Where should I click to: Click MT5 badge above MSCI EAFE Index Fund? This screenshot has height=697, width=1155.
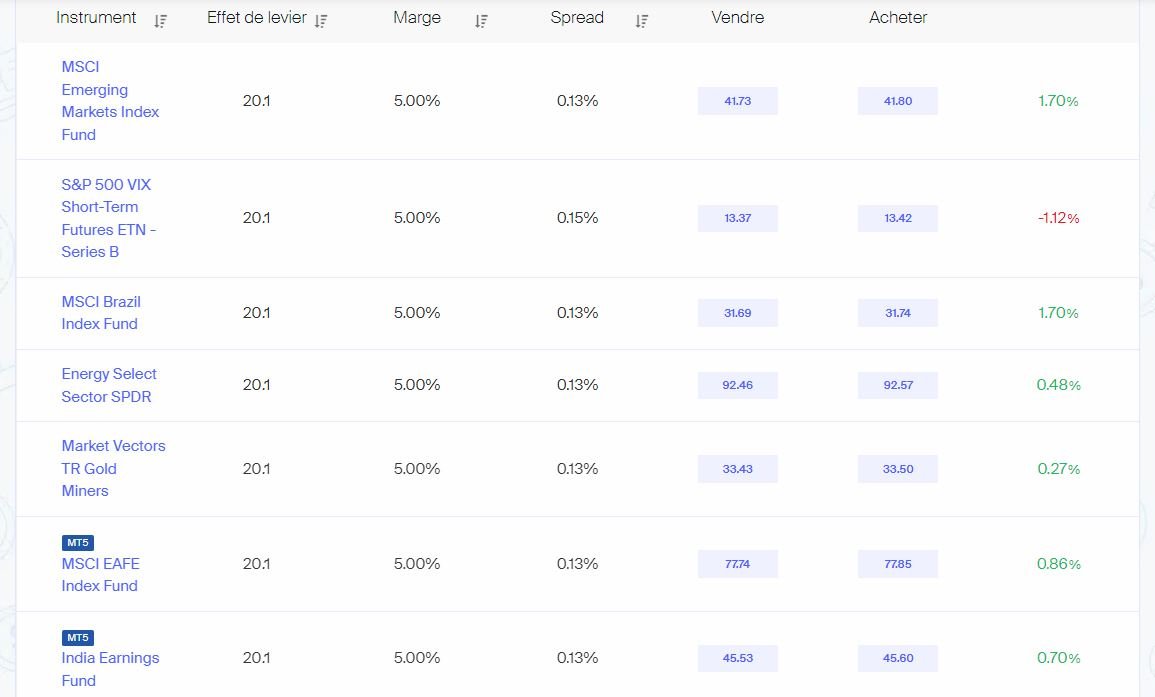click(77, 543)
